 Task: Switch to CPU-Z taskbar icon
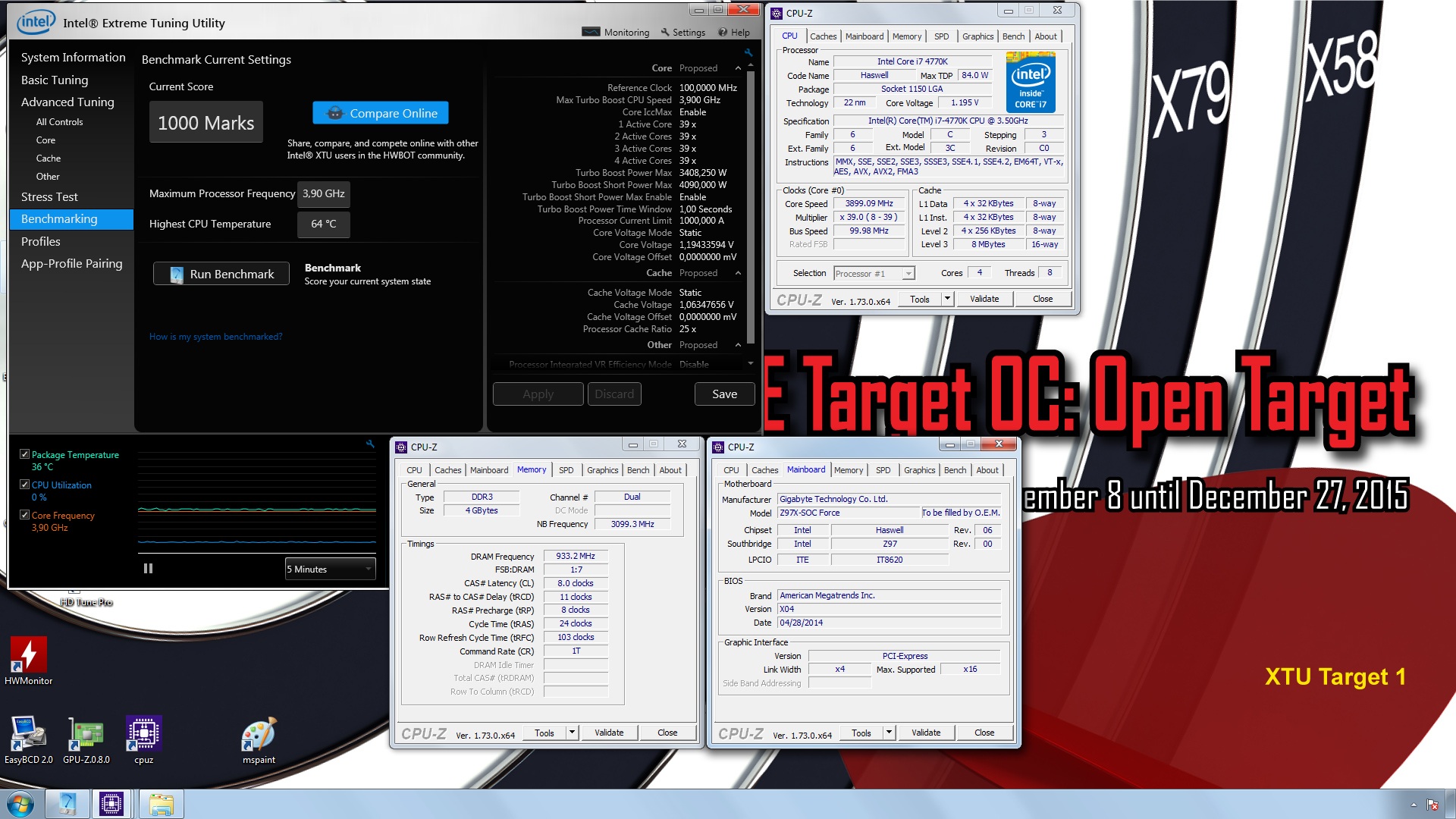(x=111, y=804)
